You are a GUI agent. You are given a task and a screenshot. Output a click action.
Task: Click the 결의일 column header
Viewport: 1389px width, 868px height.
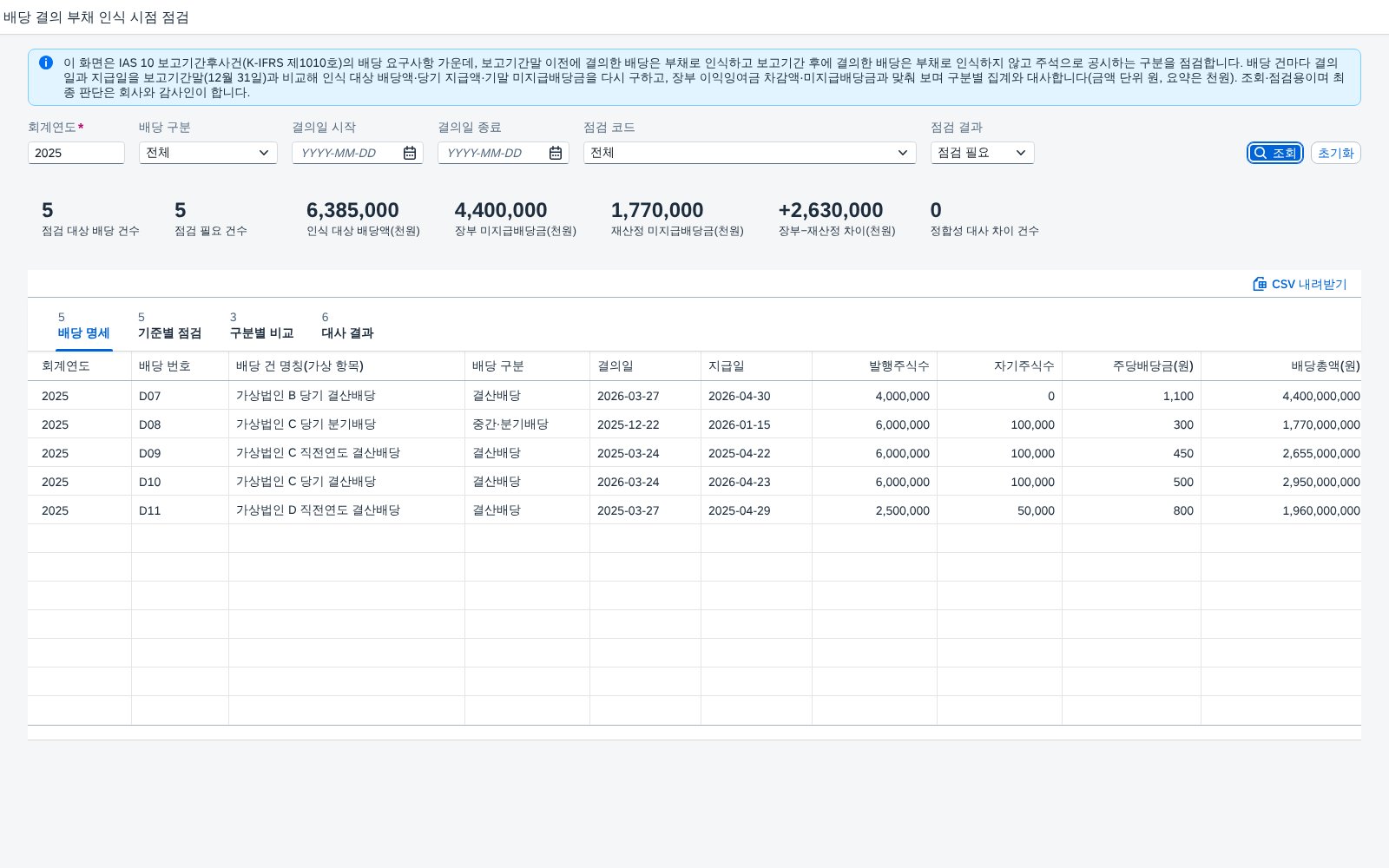click(645, 366)
